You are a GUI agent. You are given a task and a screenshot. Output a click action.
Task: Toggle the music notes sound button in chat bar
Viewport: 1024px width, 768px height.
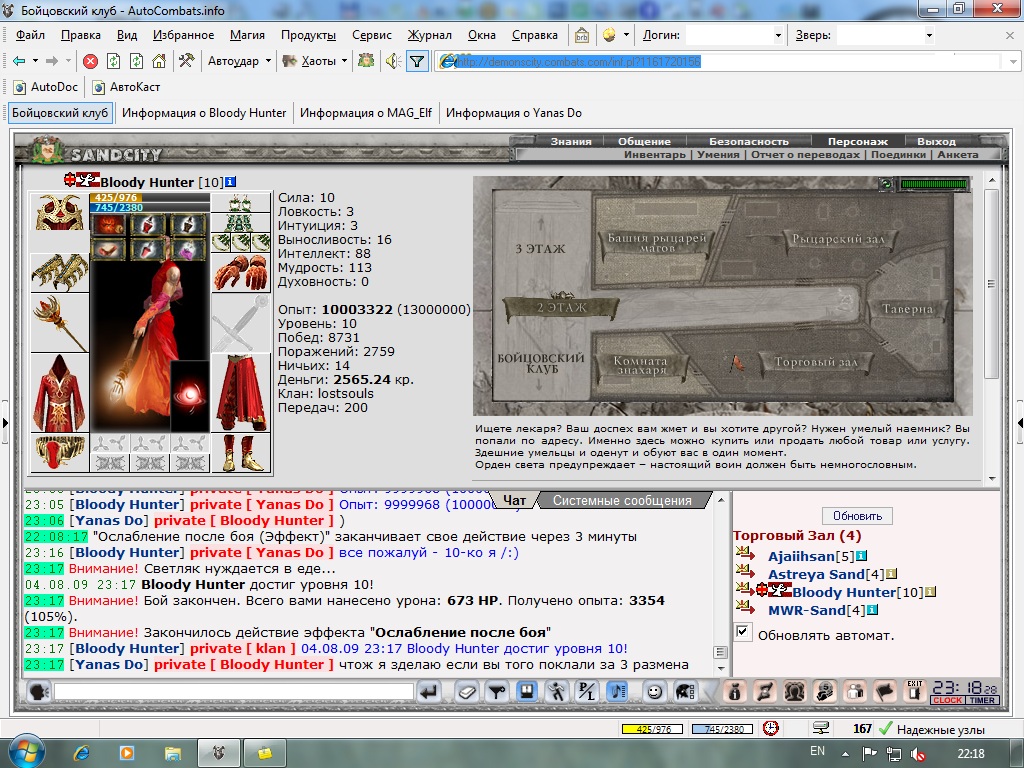pyautogui.click(x=617, y=692)
